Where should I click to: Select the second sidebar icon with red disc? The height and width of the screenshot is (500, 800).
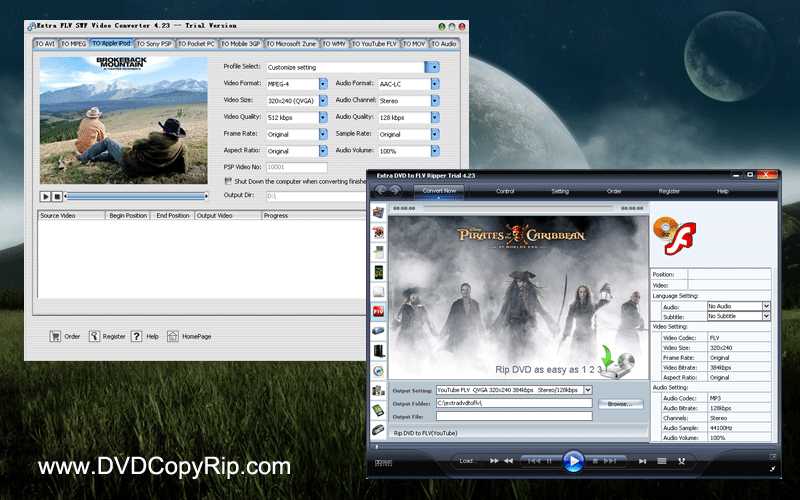tap(378, 232)
